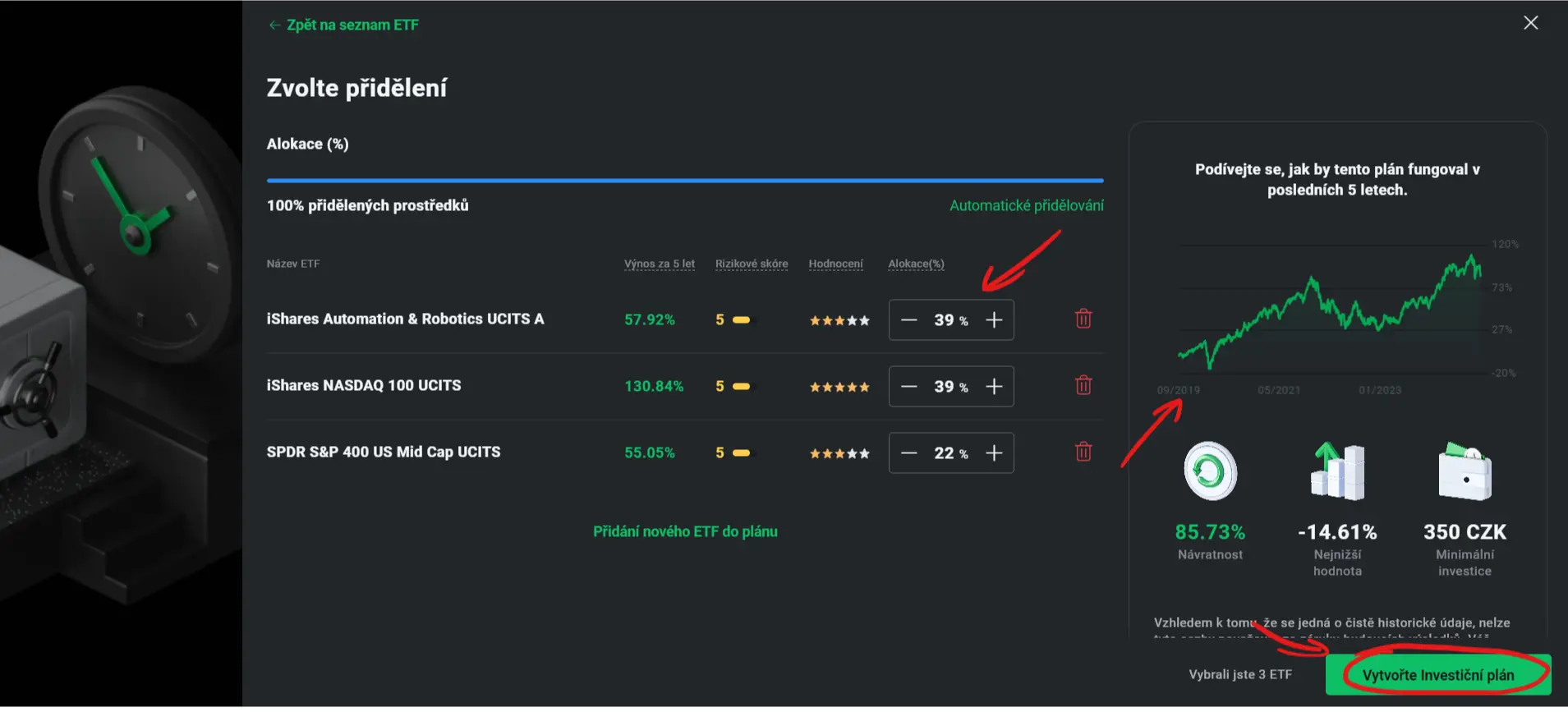Delete the iShares Automation & Robotics ETF row
This screenshot has width=1568, height=712.
pos(1083,319)
